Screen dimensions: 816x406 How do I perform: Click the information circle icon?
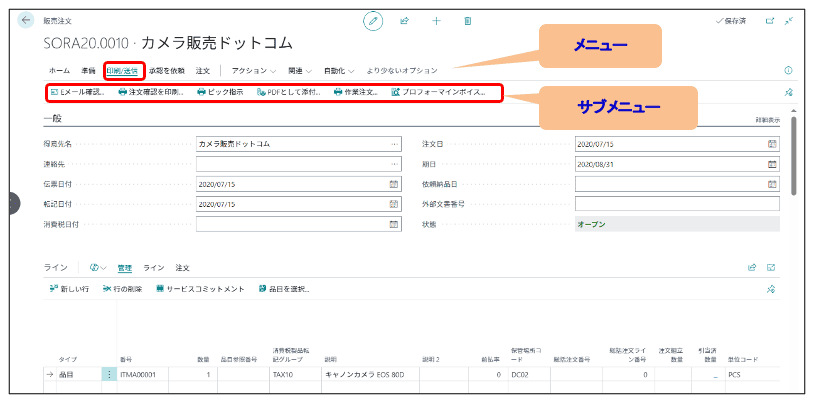pyautogui.click(x=788, y=70)
